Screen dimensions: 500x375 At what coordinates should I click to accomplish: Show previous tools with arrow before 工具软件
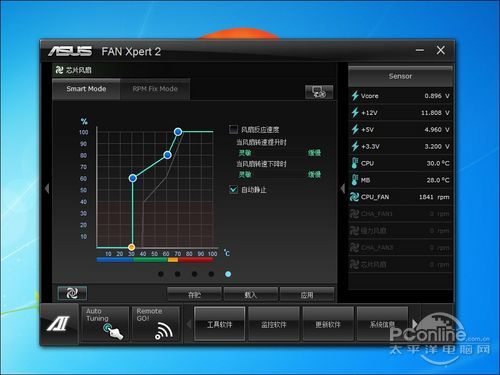[x=189, y=324]
